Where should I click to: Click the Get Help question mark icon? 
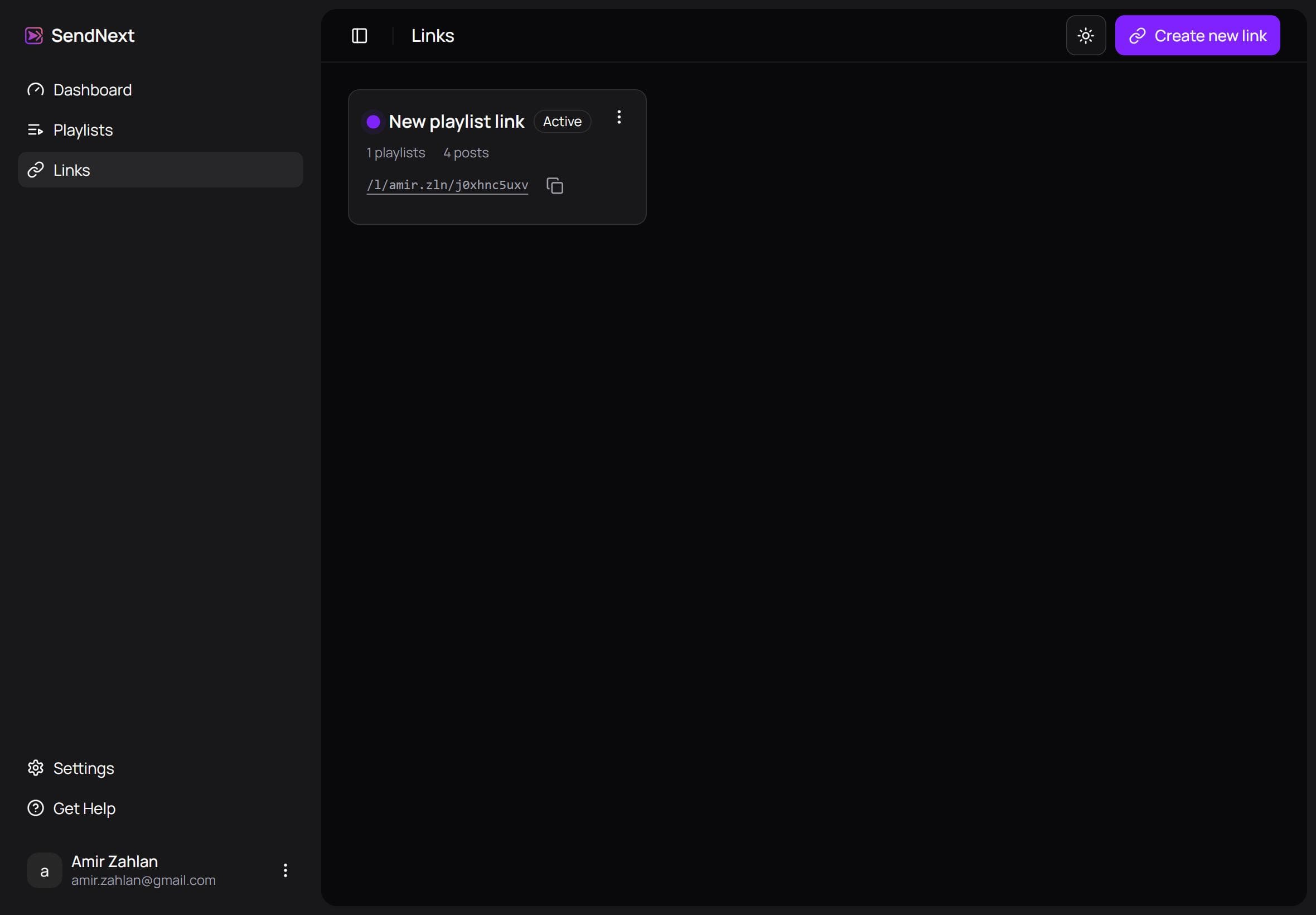[x=36, y=808]
